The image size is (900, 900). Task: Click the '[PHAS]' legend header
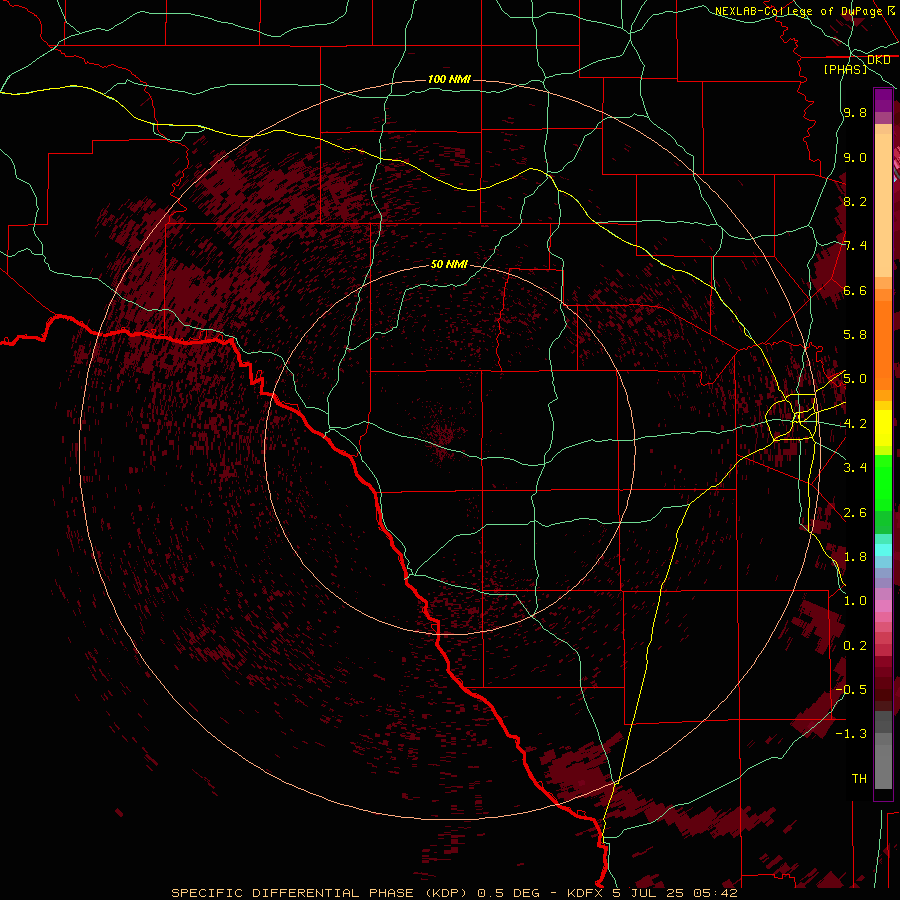845,69
